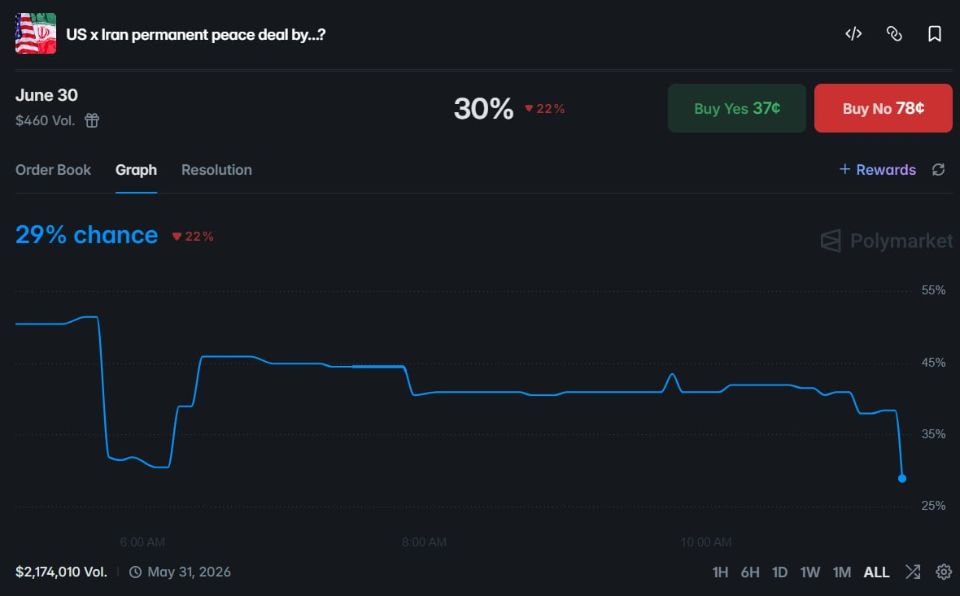The image size is (960, 596).
Task: Select the 1M time range
Action: click(842, 572)
